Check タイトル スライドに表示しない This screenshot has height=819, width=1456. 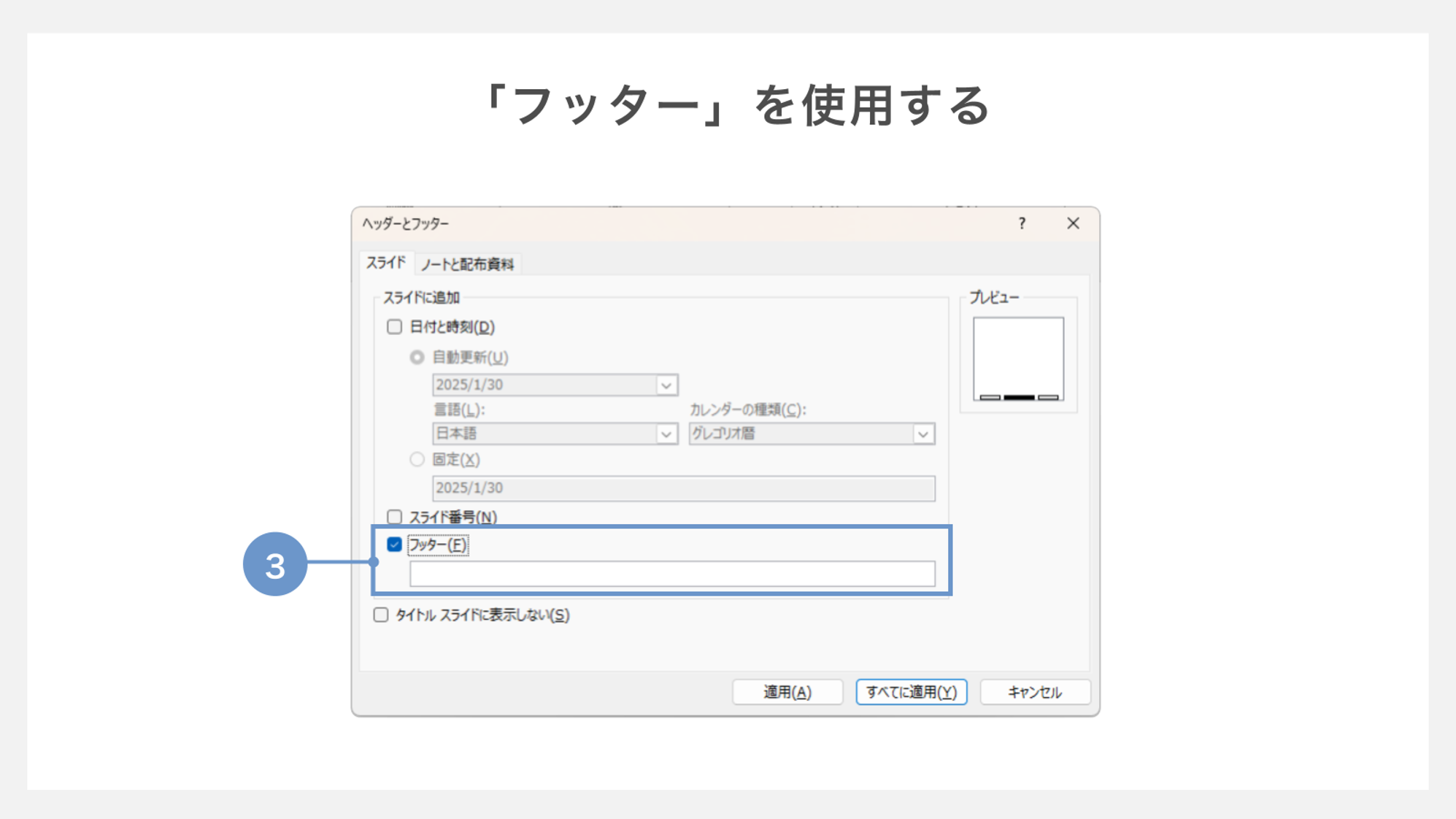click(x=380, y=615)
